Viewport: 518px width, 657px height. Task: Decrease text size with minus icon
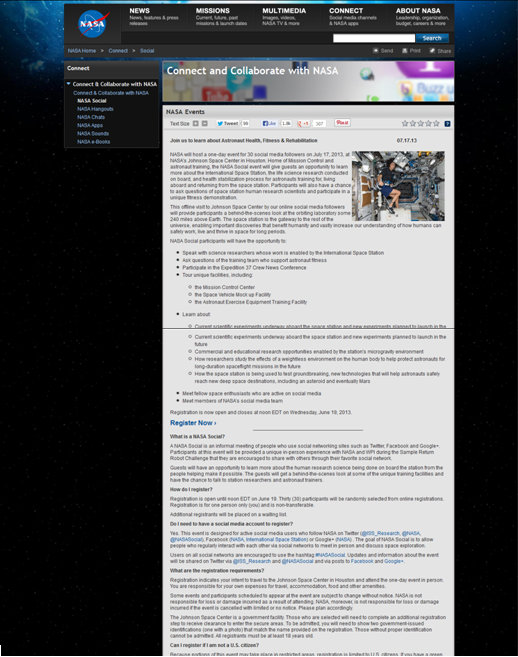205,124
